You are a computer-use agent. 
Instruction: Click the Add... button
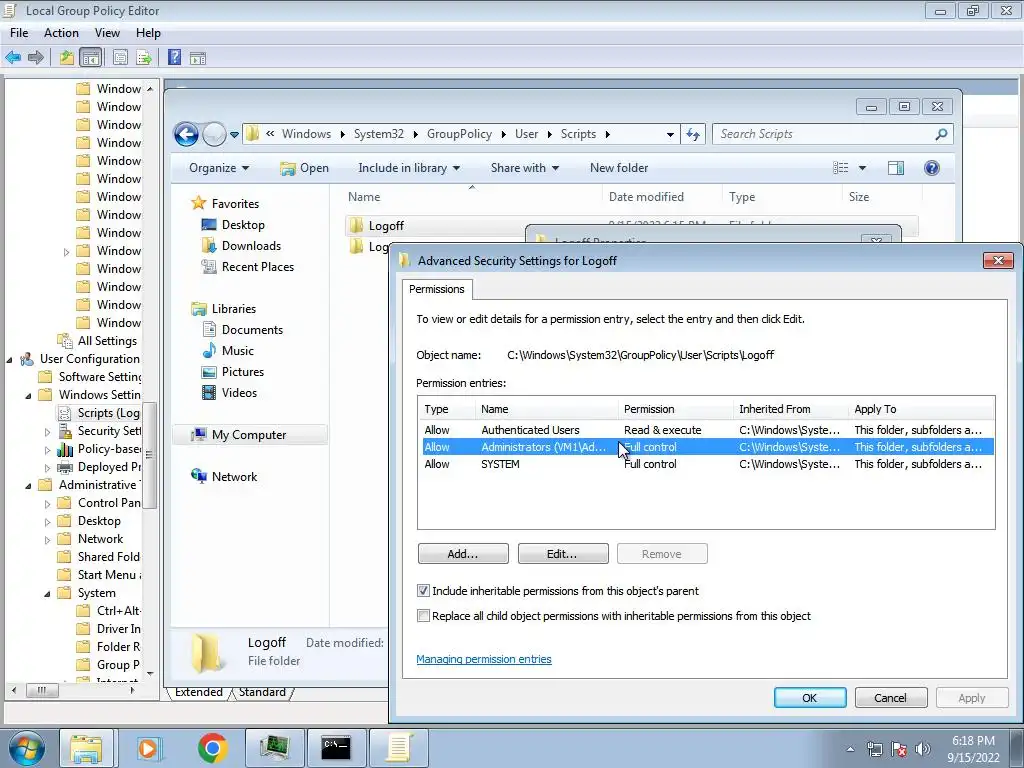(x=463, y=554)
